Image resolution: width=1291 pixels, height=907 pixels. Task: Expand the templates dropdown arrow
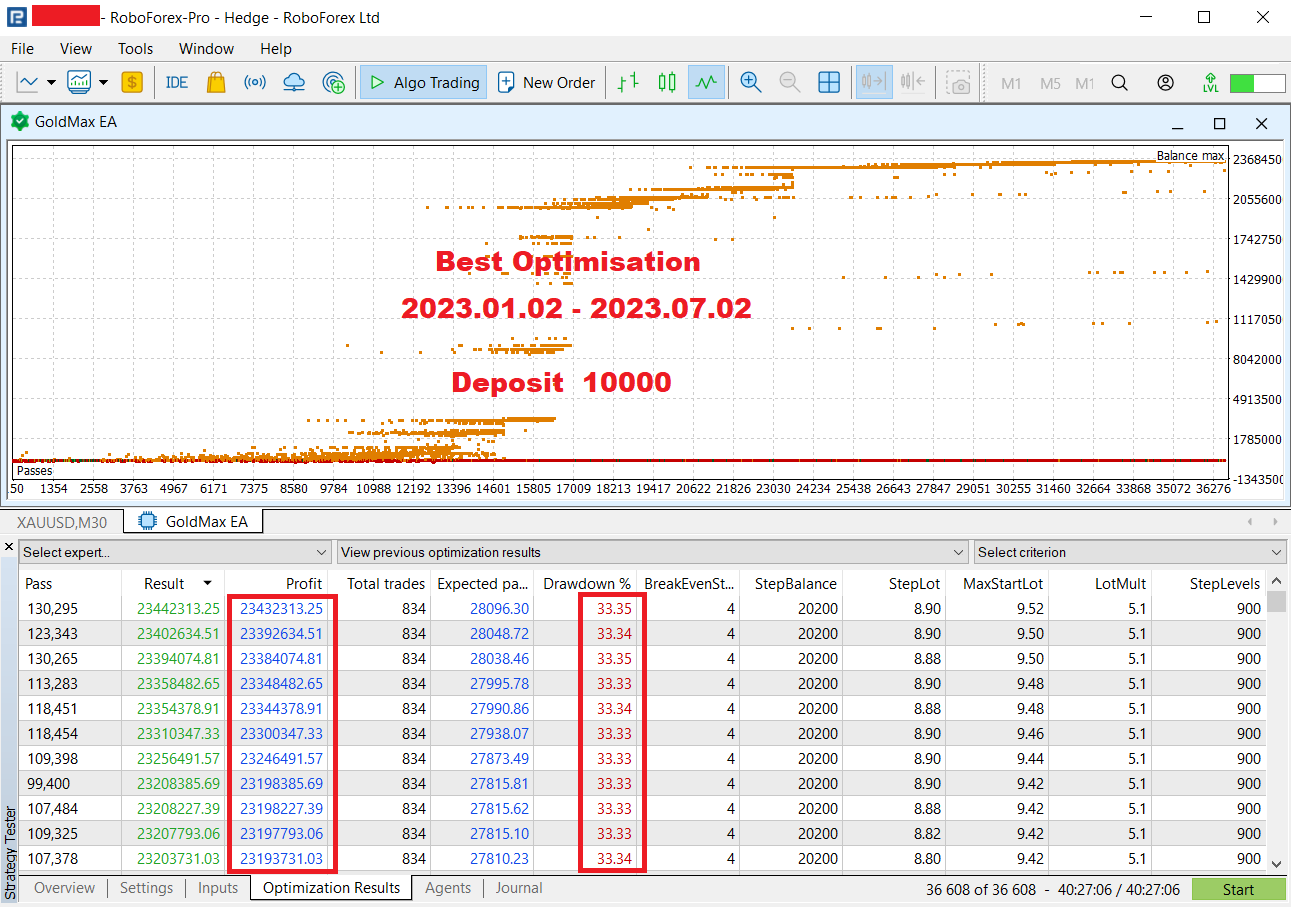(x=103, y=82)
